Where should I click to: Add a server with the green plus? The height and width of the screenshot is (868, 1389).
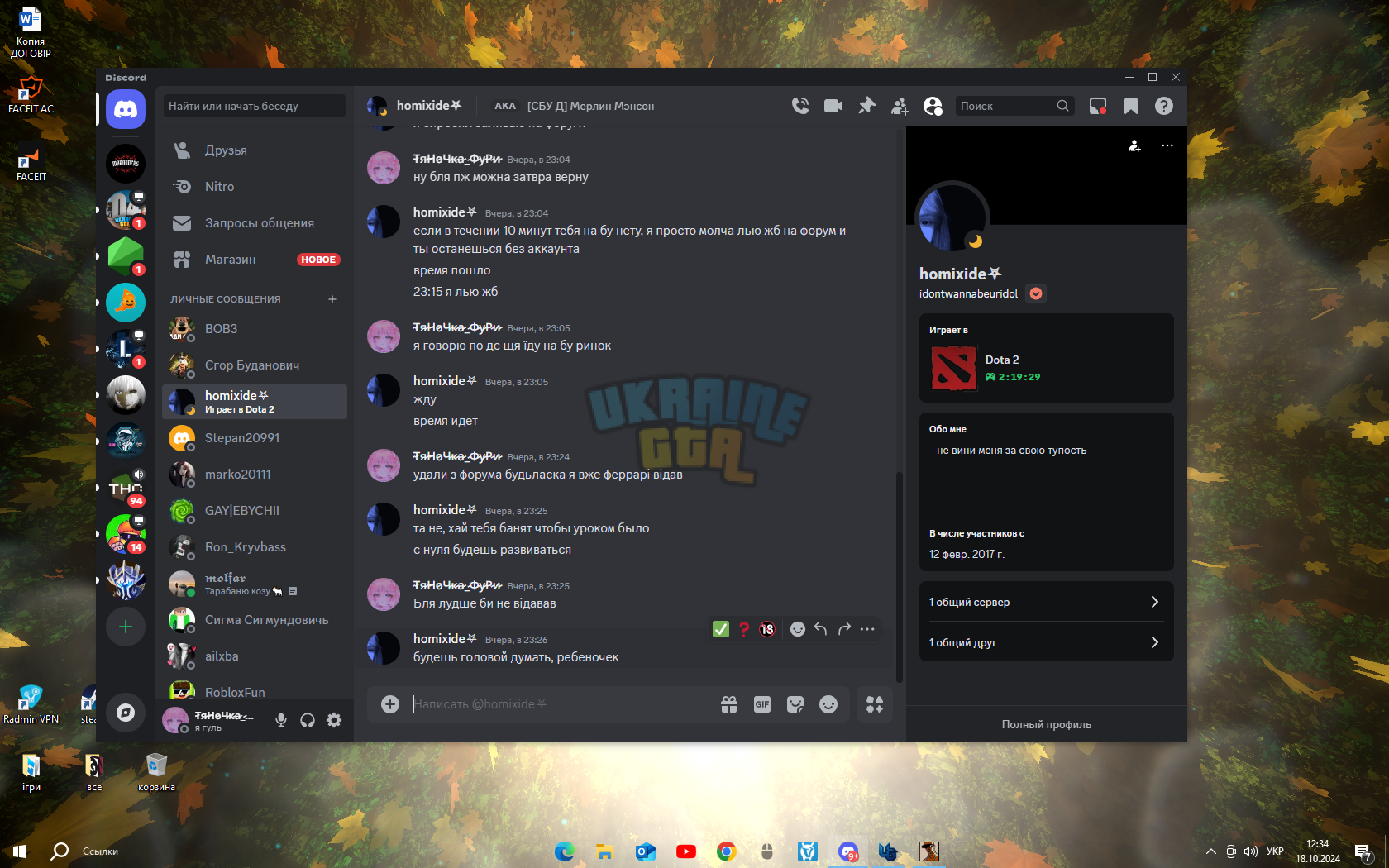click(126, 627)
